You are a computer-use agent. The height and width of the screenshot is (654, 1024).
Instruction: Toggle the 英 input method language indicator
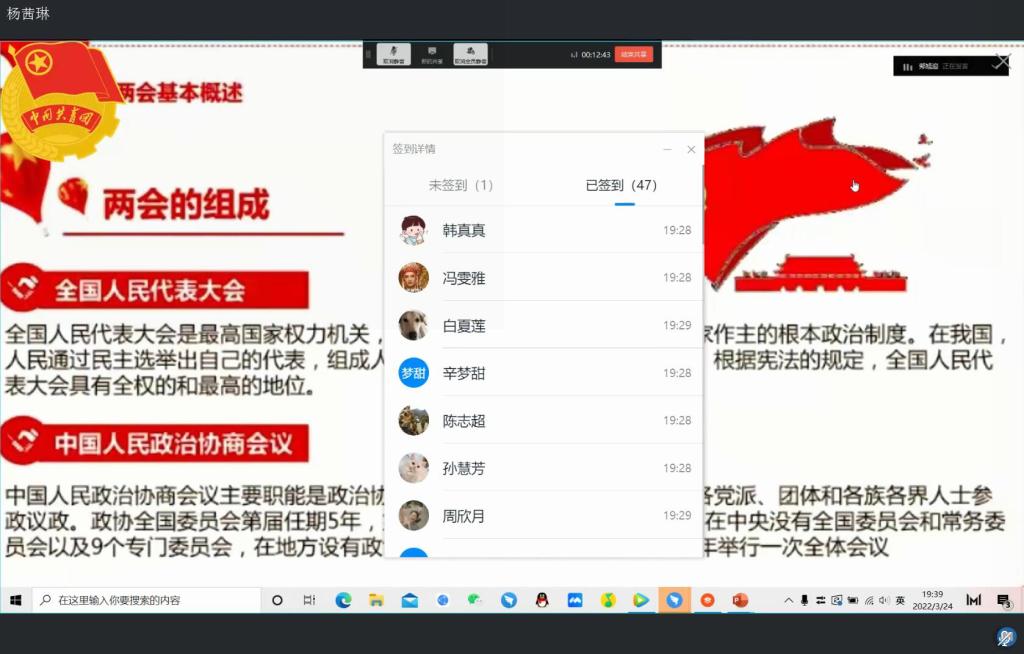[900, 600]
